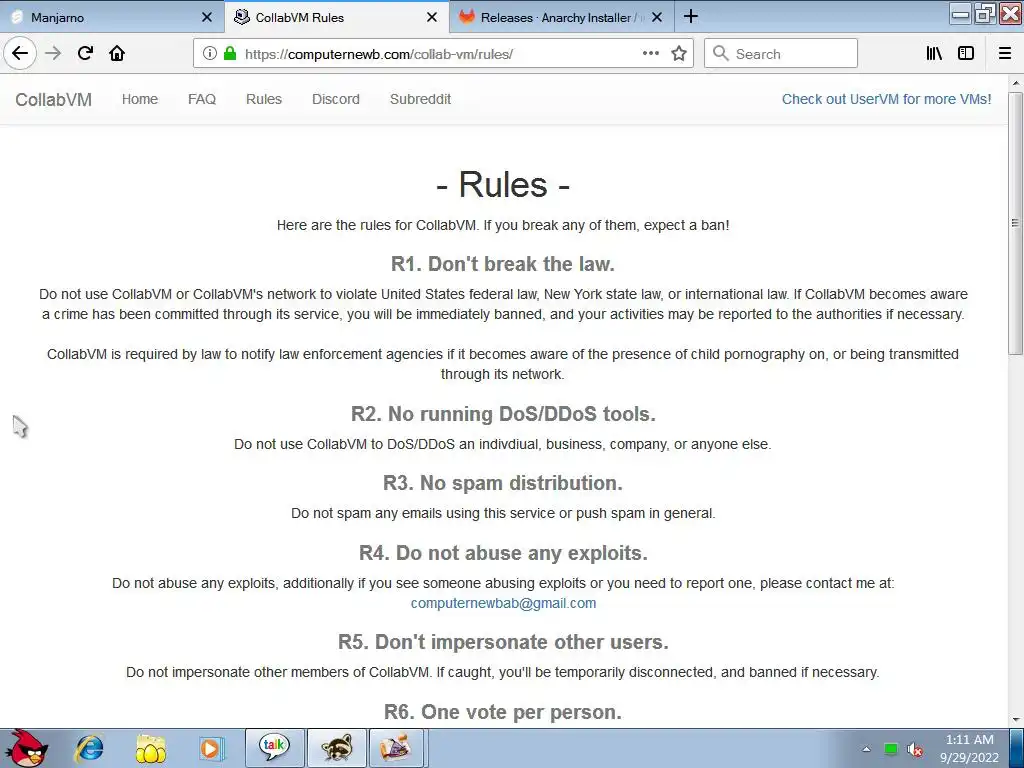Click the R1. Don't break the law heading
Screen dimensions: 1024x768
point(503,264)
